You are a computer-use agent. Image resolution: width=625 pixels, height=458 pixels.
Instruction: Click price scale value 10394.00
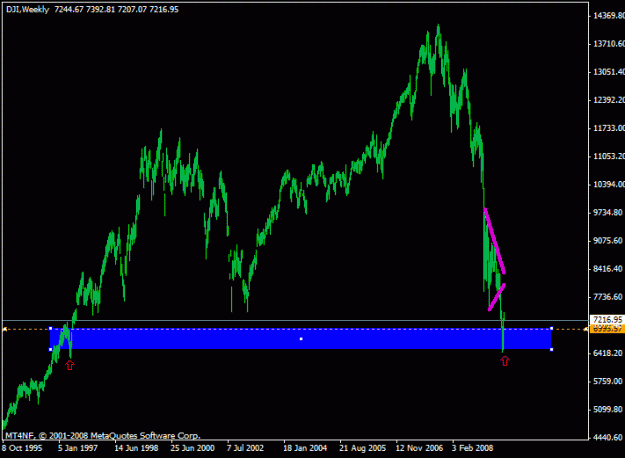point(609,184)
